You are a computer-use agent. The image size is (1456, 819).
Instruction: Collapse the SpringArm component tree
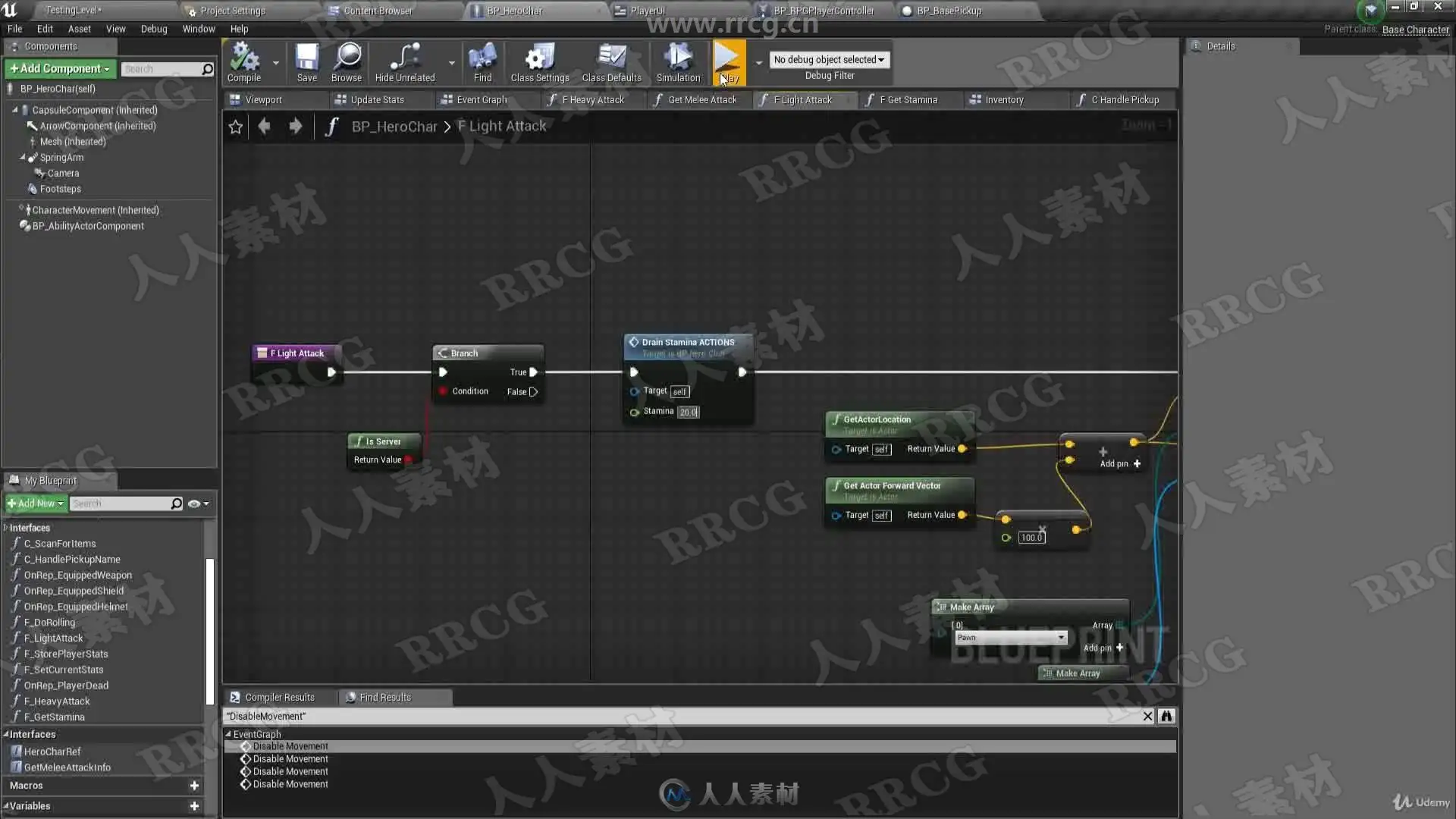[22, 158]
